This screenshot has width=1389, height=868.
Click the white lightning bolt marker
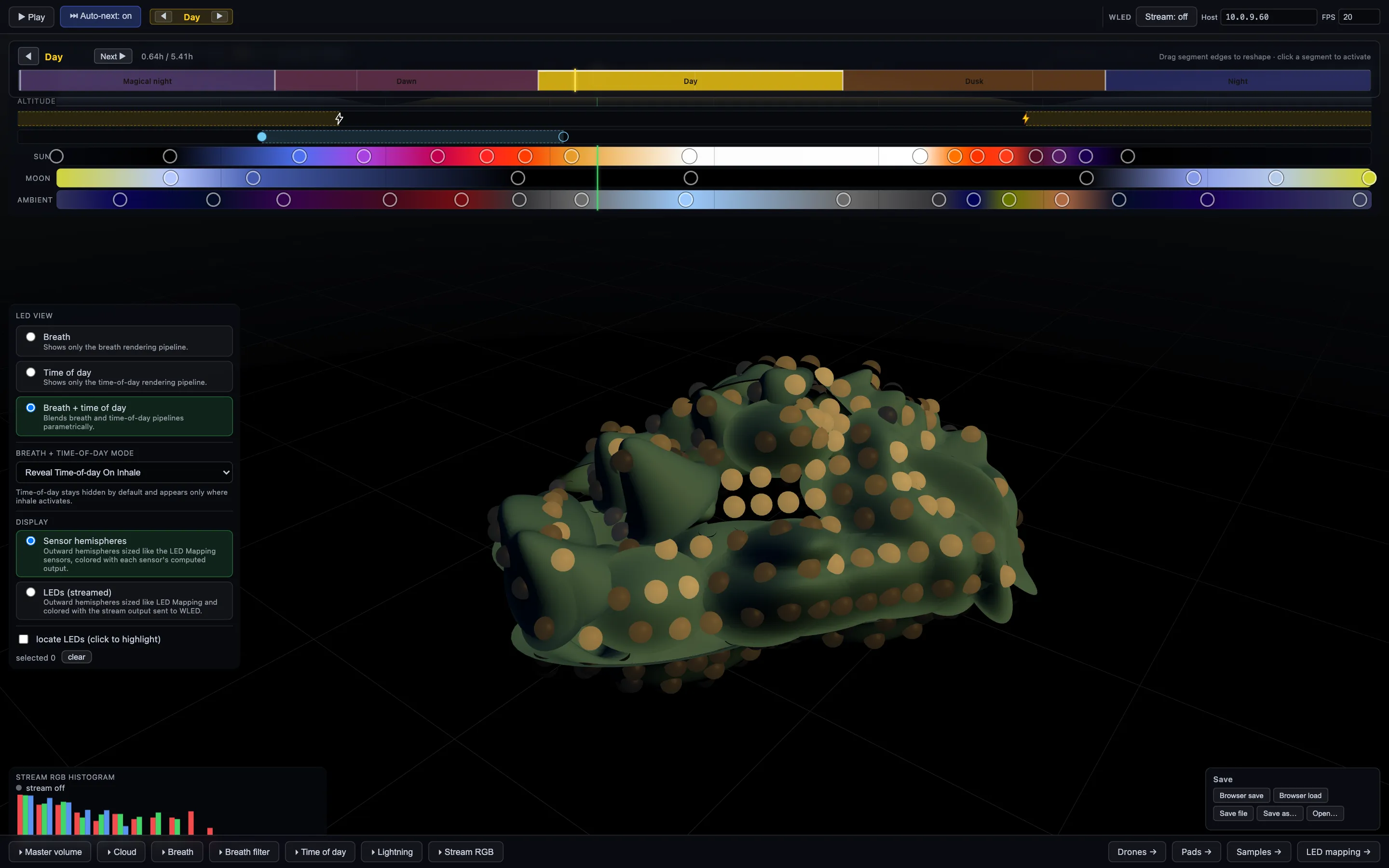(x=339, y=119)
